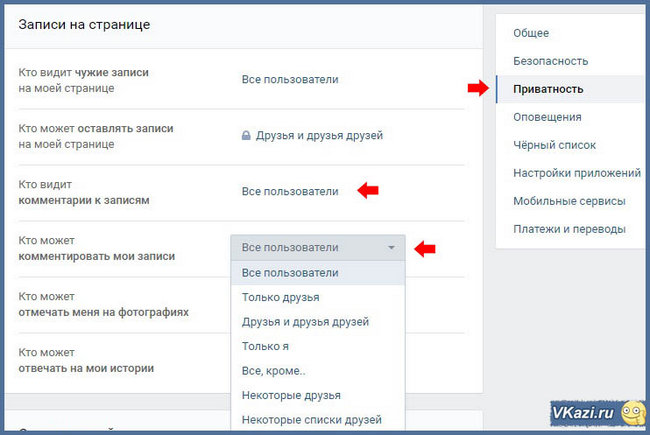Open Мобильные сервисы section
Viewport: 650px width, 435px height.
pos(569,201)
